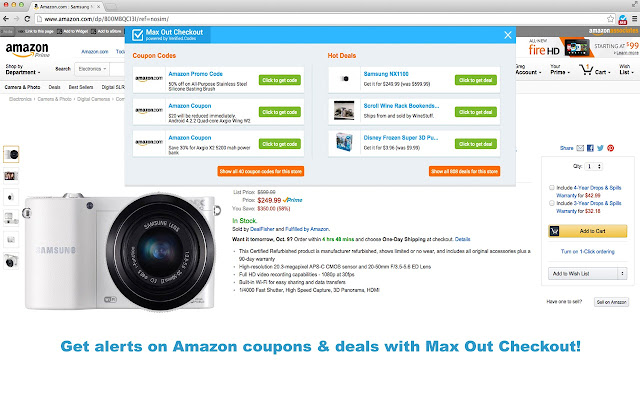Share product on Pinterest icon
This screenshot has height=400, width=640.
tap(610, 148)
